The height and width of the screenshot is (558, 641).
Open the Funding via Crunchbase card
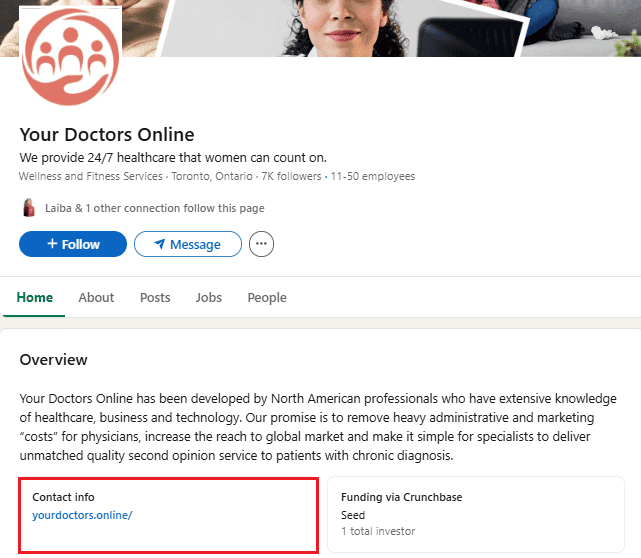tap(476, 514)
